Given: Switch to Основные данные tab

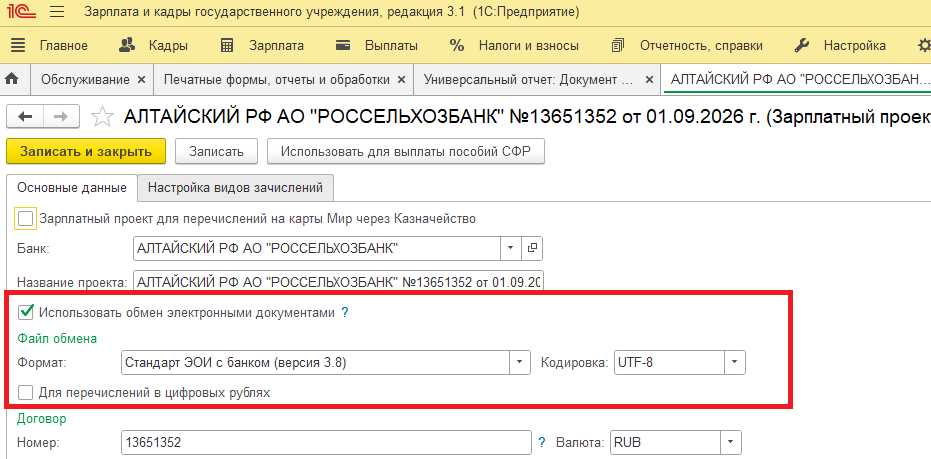Looking at the screenshot, I should click(x=72, y=188).
